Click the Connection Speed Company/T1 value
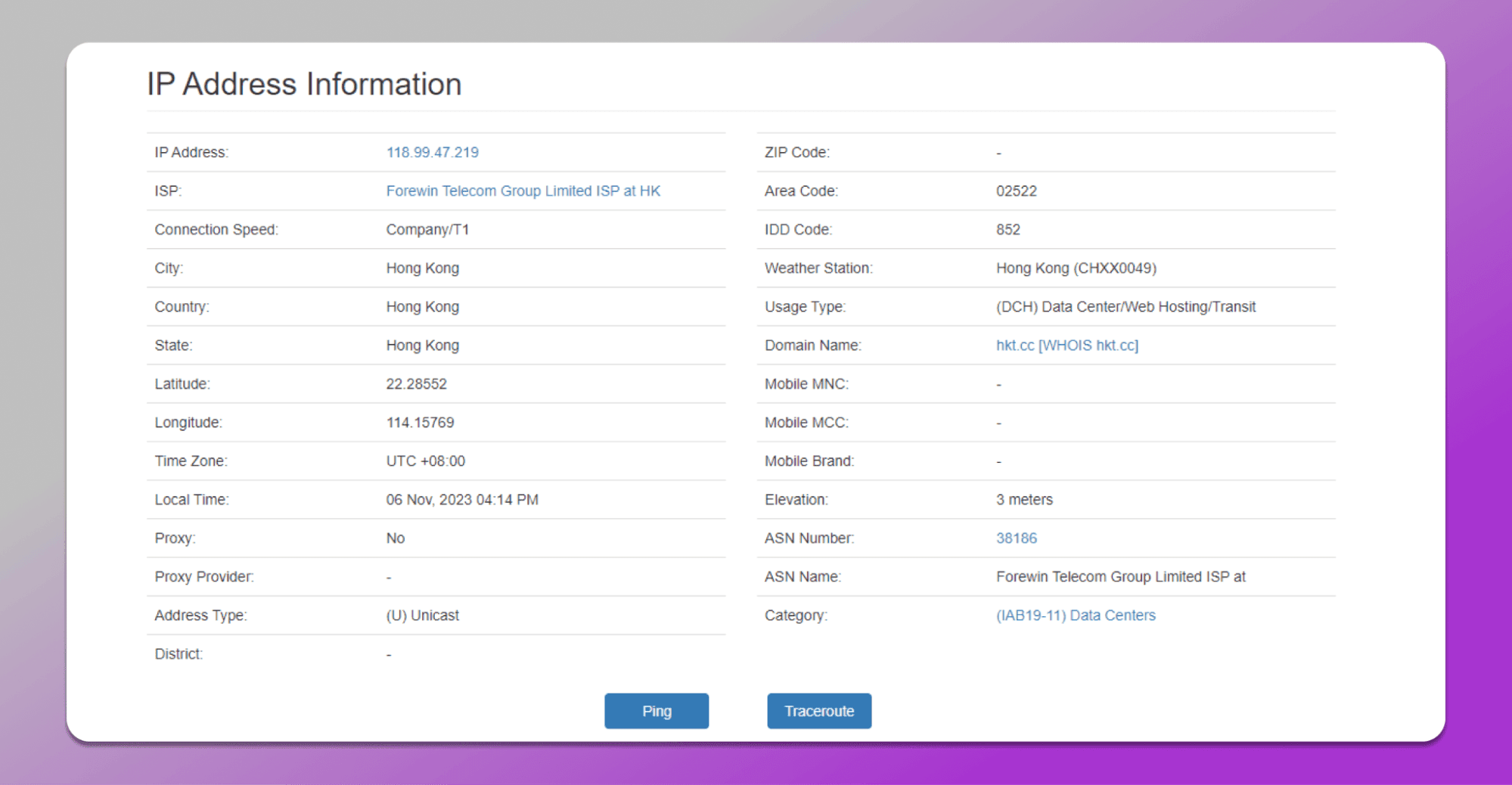Screen dimensions: 1512x785 click(427, 230)
